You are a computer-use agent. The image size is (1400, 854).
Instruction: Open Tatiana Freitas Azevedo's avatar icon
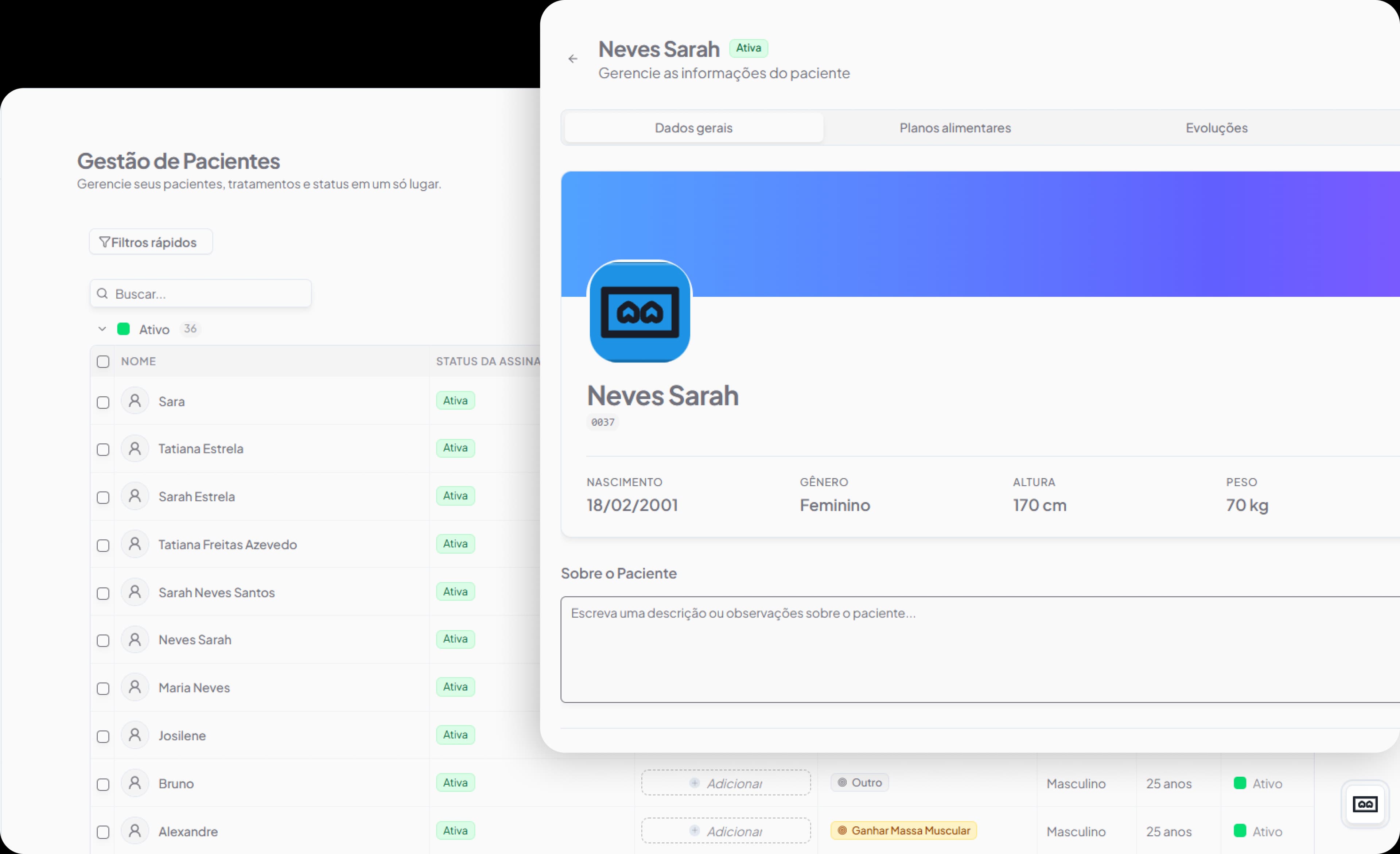pos(135,544)
